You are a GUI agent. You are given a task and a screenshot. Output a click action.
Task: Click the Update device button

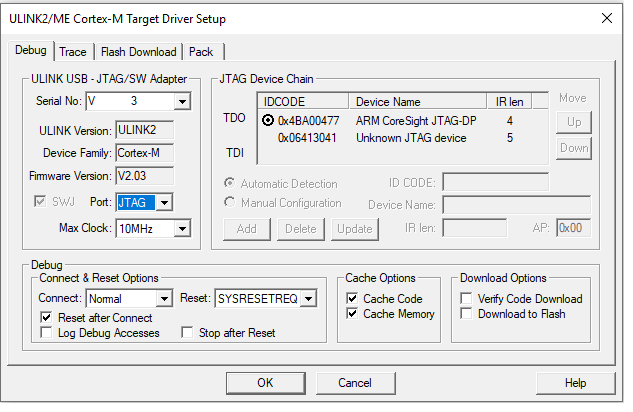point(355,229)
